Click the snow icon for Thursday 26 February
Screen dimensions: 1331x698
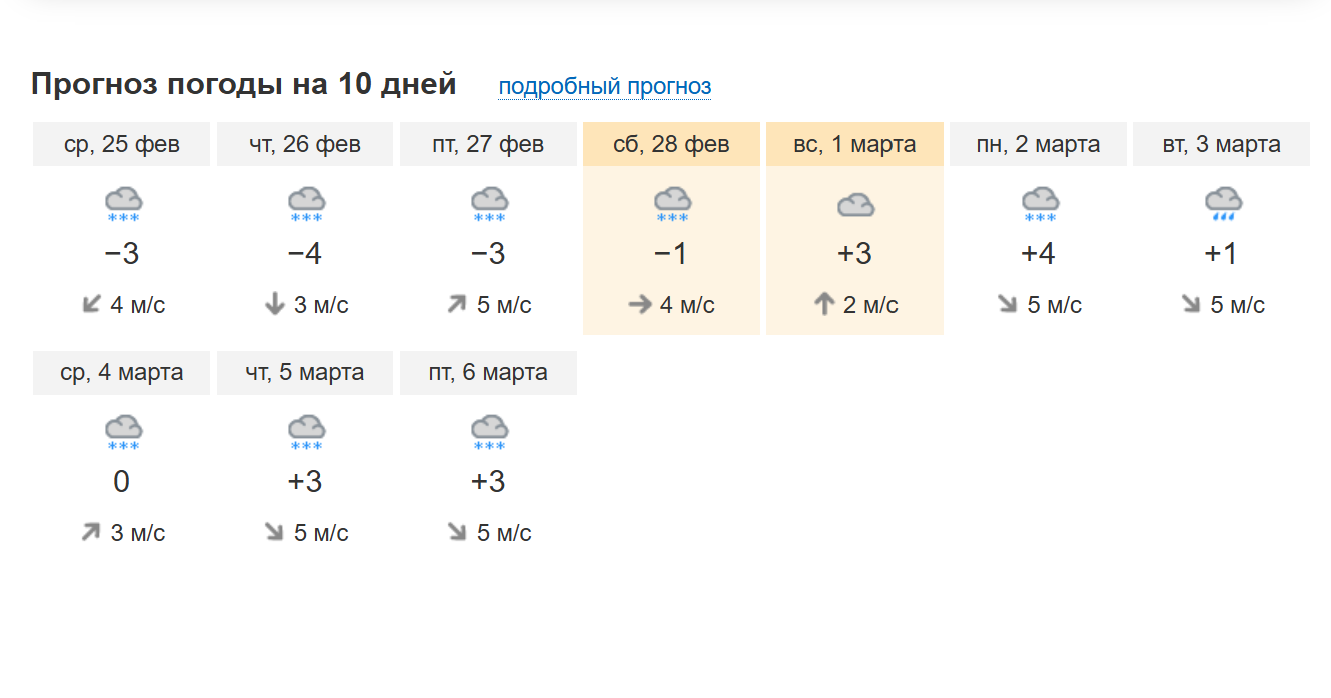point(305,204)
